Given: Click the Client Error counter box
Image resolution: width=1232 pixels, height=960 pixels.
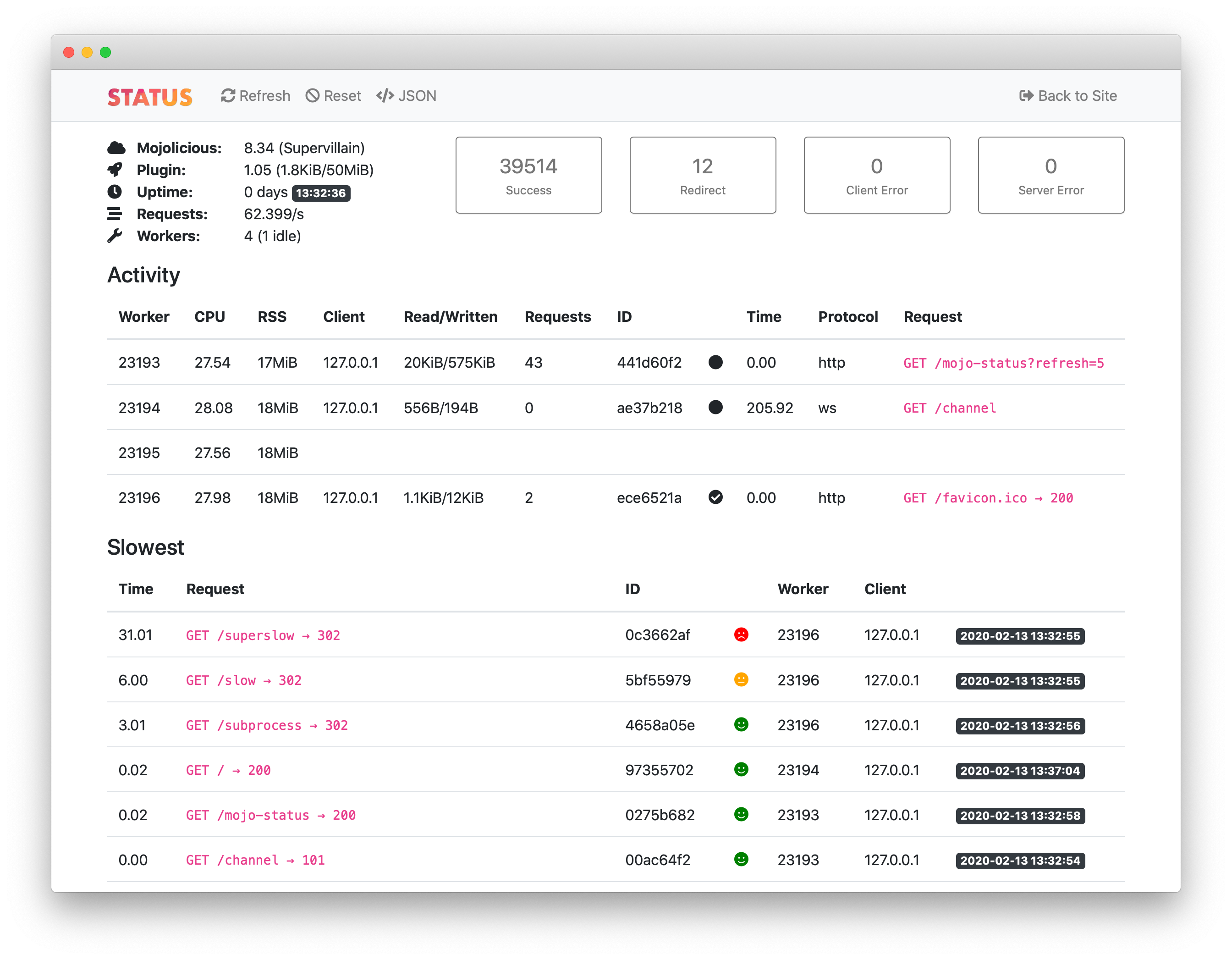Looking at the screenshot, I should pyautogui.click(x=877, y=175).
